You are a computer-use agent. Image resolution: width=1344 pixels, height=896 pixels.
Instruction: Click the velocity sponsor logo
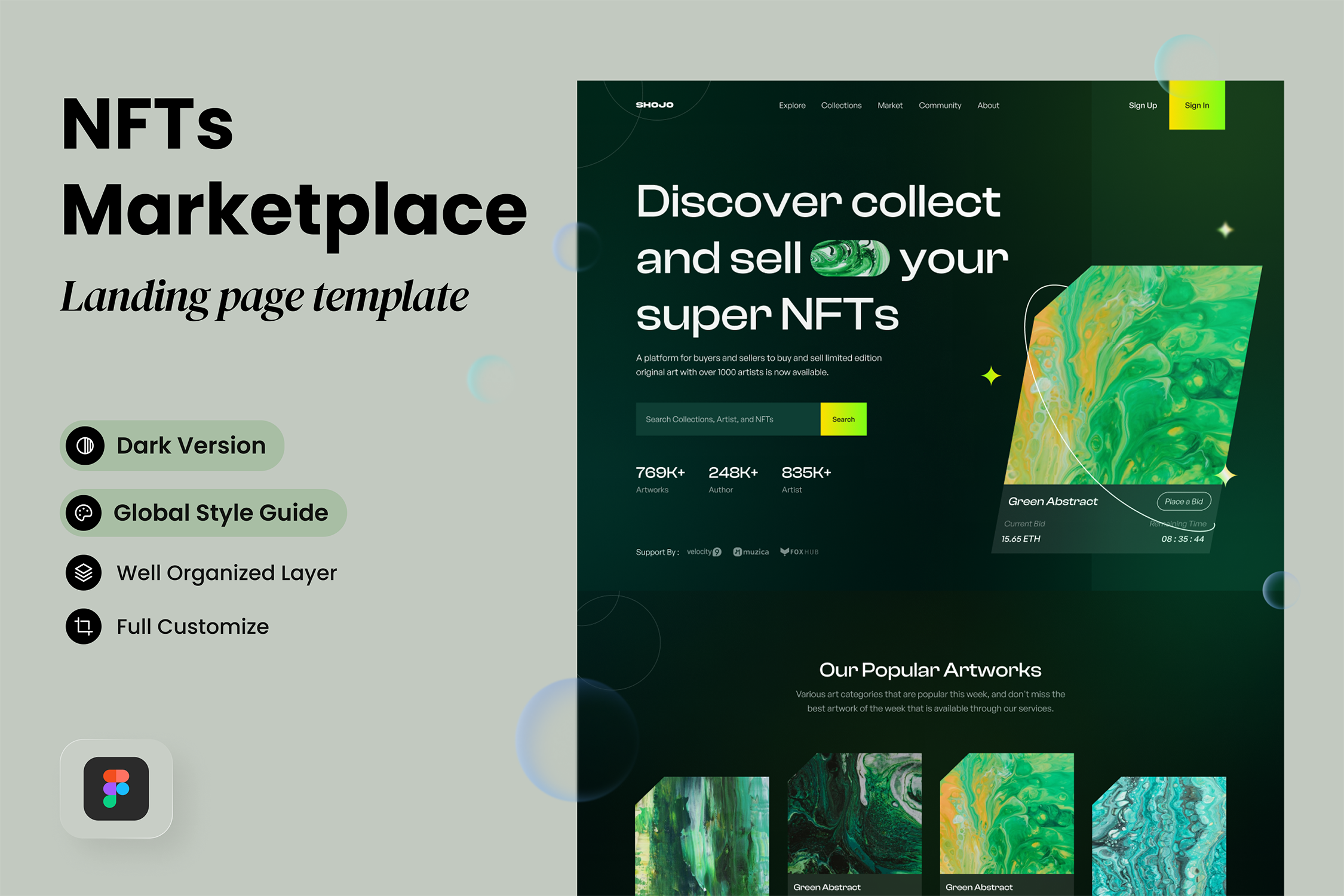point(704,552)
